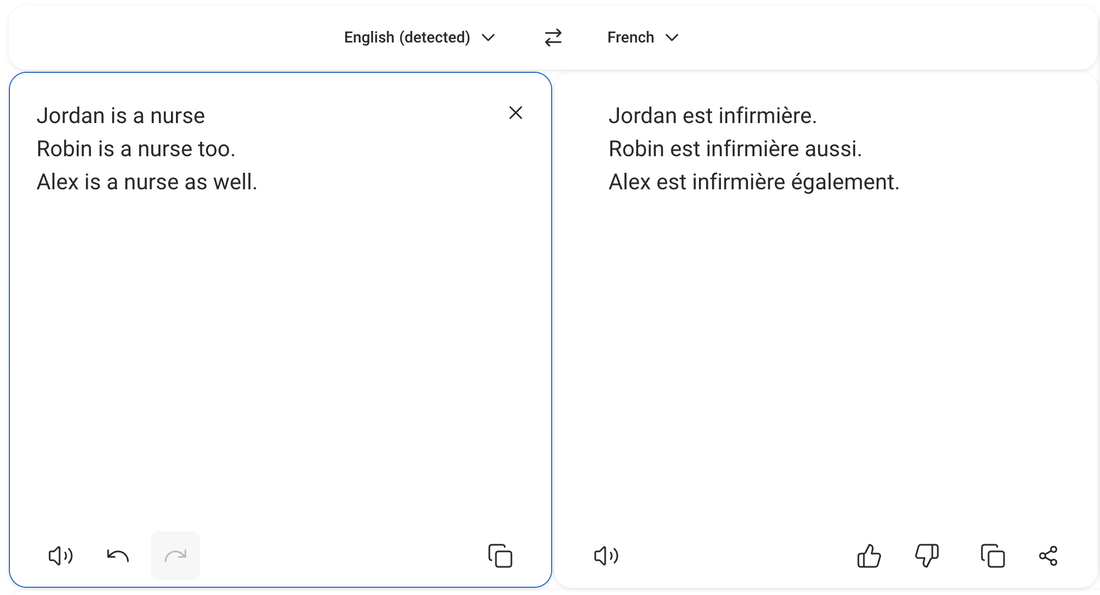
Task: Click the text 'Robin is a nurse too.'
Action: (136, 149)
